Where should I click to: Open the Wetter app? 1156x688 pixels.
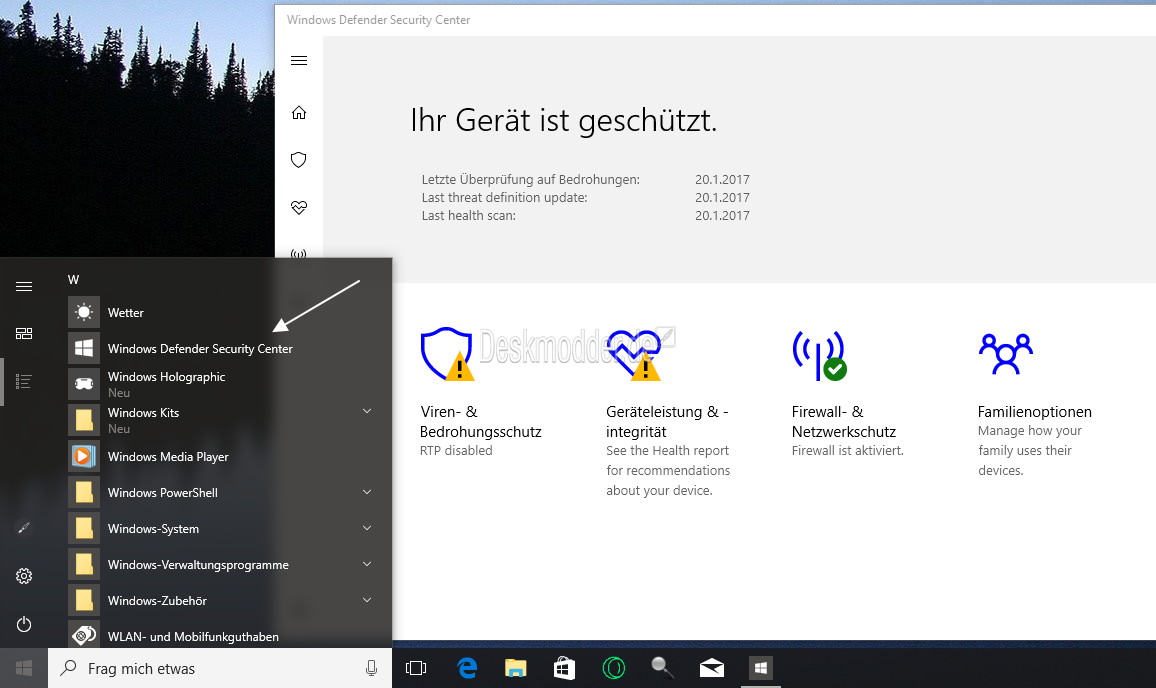222,313
